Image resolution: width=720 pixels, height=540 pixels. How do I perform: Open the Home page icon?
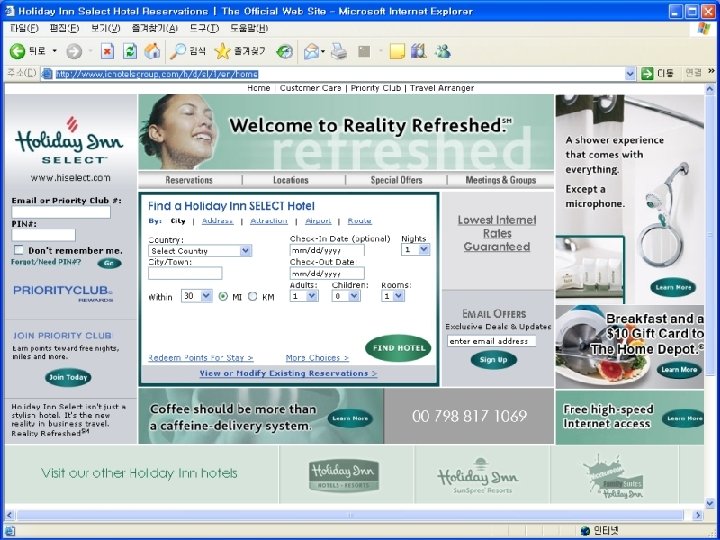coord(152,51)
